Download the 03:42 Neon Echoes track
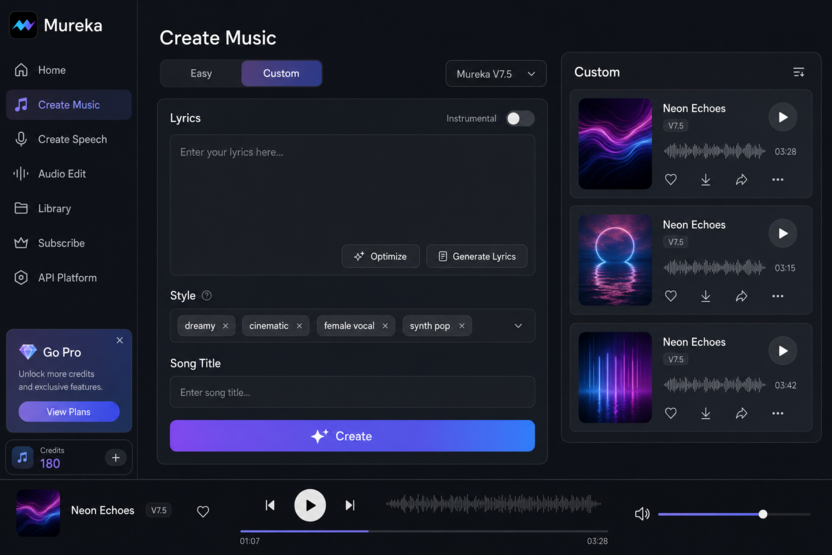The width and height of the screenshot is (832, 555). tap(706, 413)
